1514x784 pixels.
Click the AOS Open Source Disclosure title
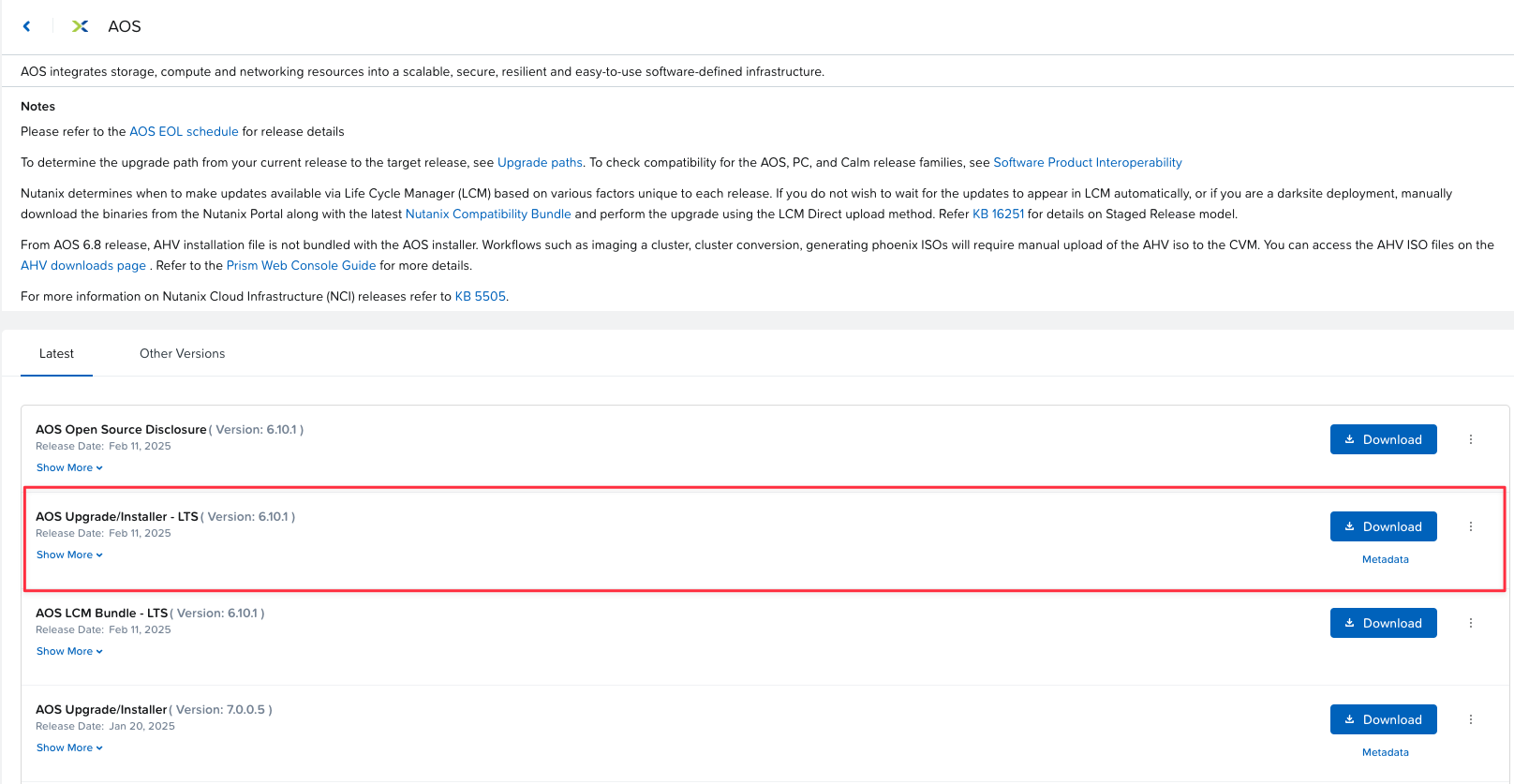pyautogui.click(x=121, y=430)
